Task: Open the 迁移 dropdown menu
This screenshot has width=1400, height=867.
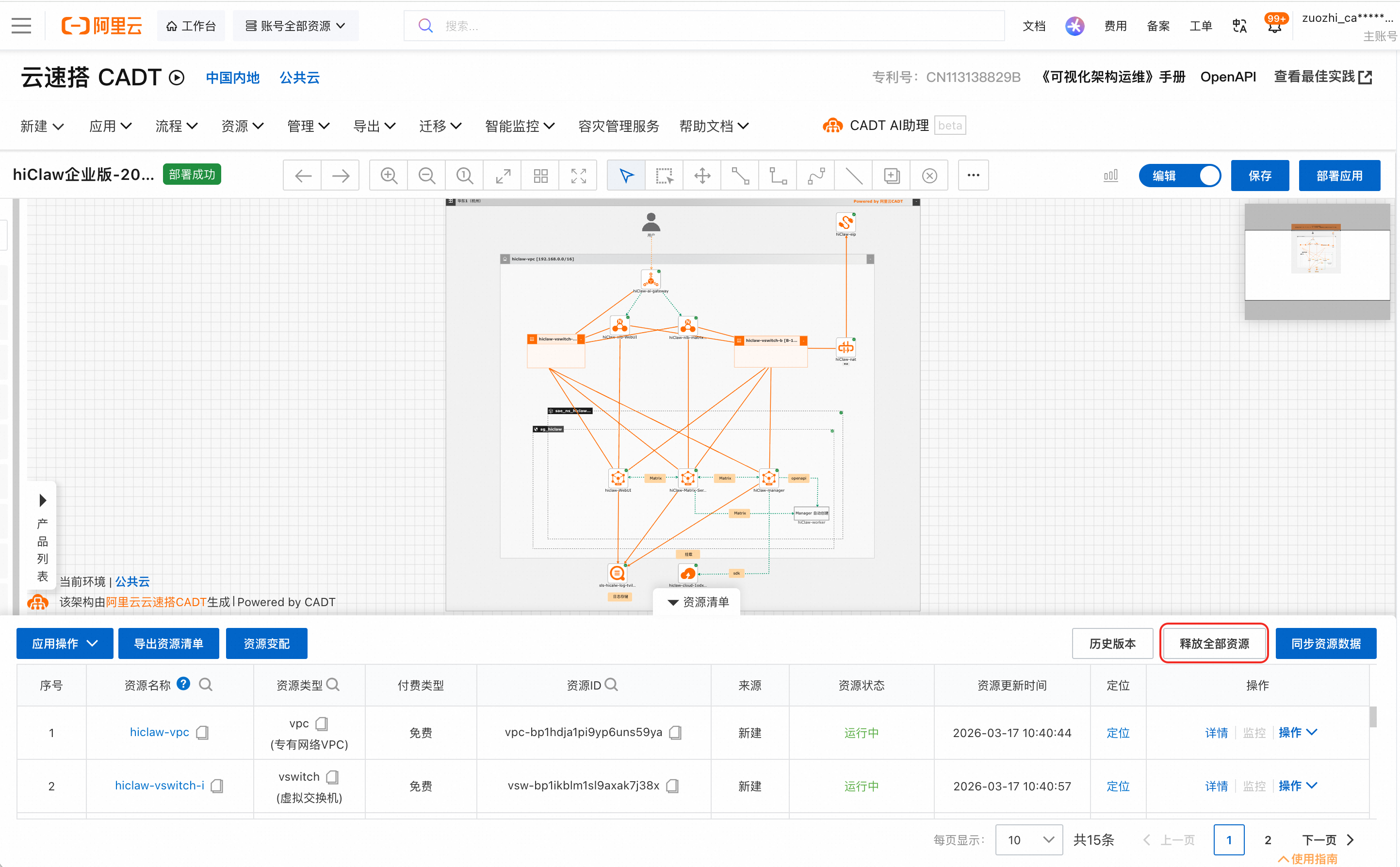Action: coord(440,126)
